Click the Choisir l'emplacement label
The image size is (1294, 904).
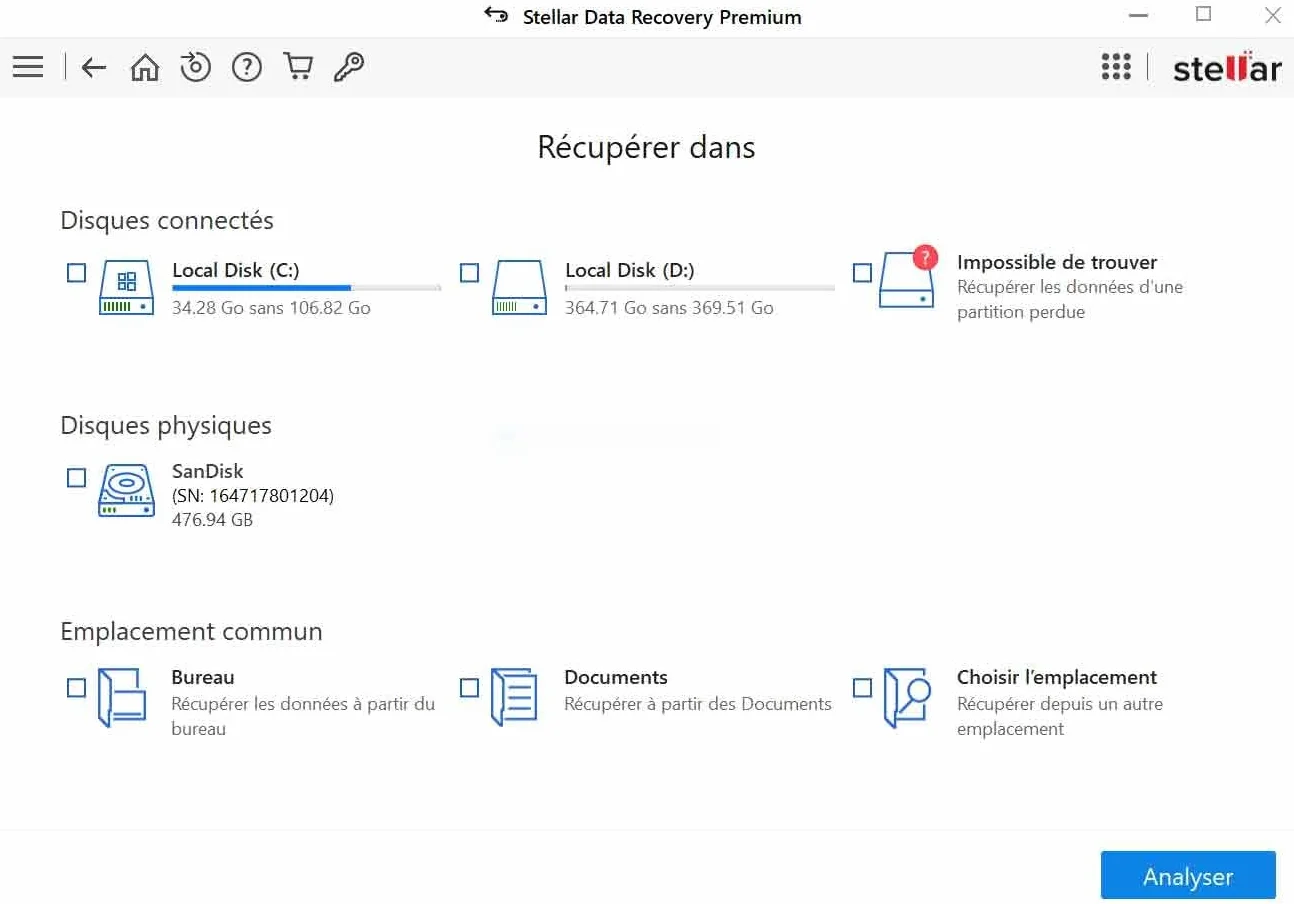tap(1057, 677)
